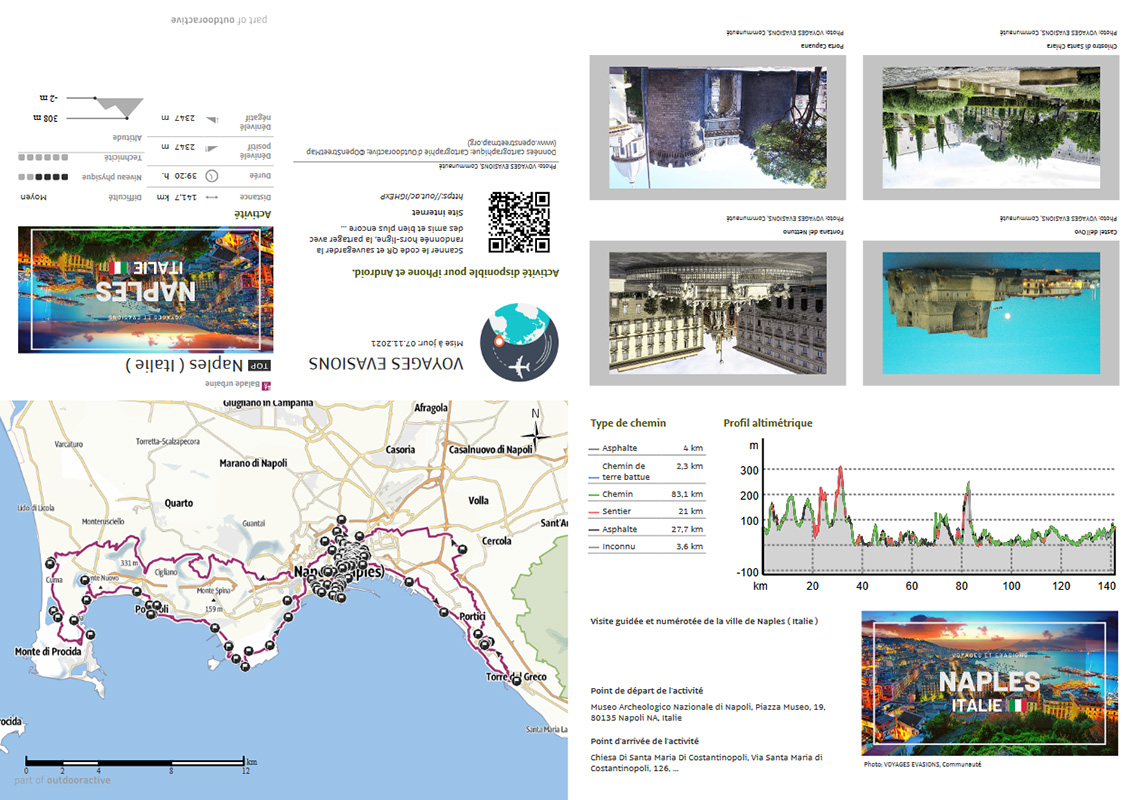This screenshot has height=800, width=1140.
Task: Click the 'Varcaturo' map label
Action: (x=68, y=444)
